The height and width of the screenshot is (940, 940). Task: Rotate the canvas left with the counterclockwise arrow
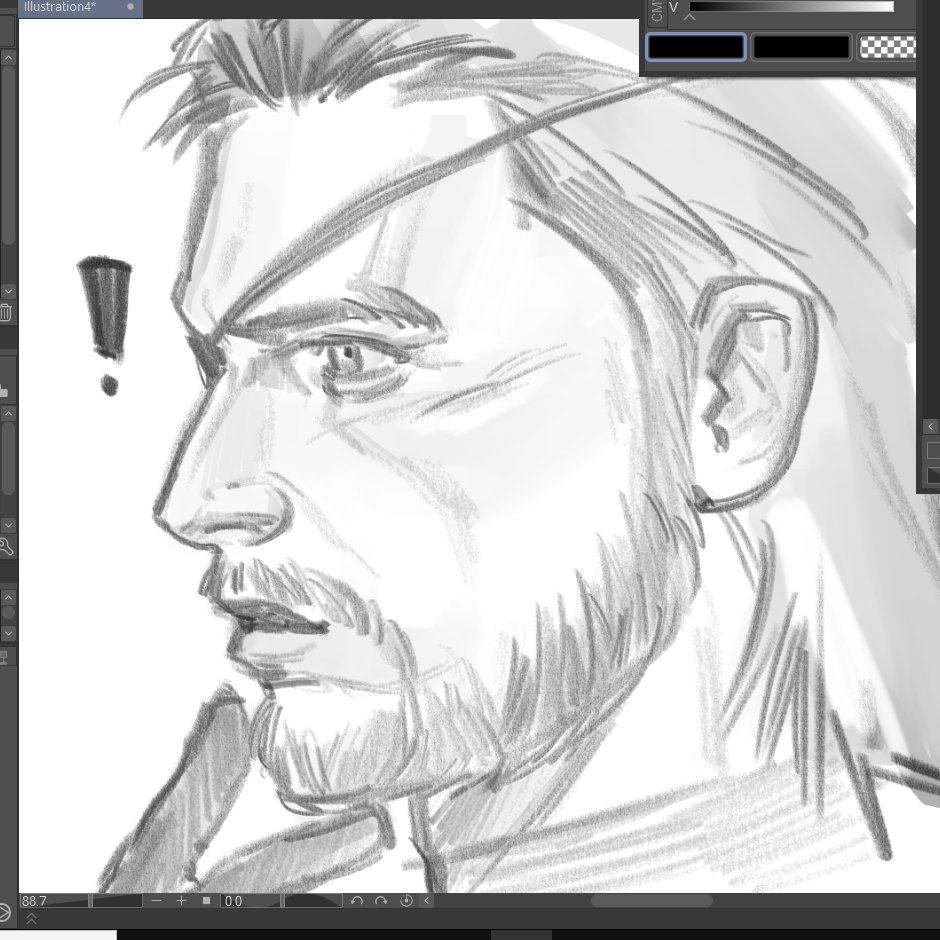point(357,900)
